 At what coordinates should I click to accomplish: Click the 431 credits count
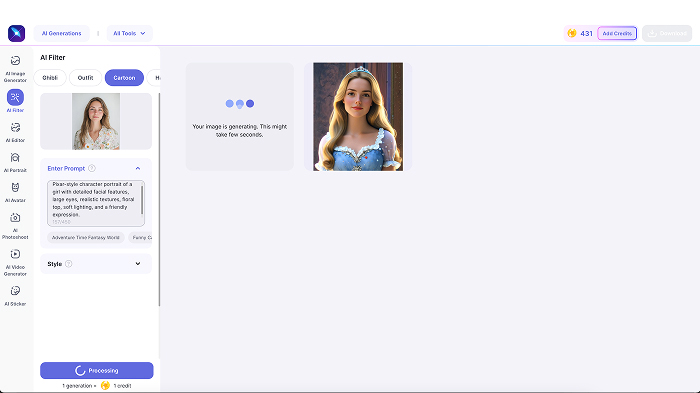(x=586, y=33)
